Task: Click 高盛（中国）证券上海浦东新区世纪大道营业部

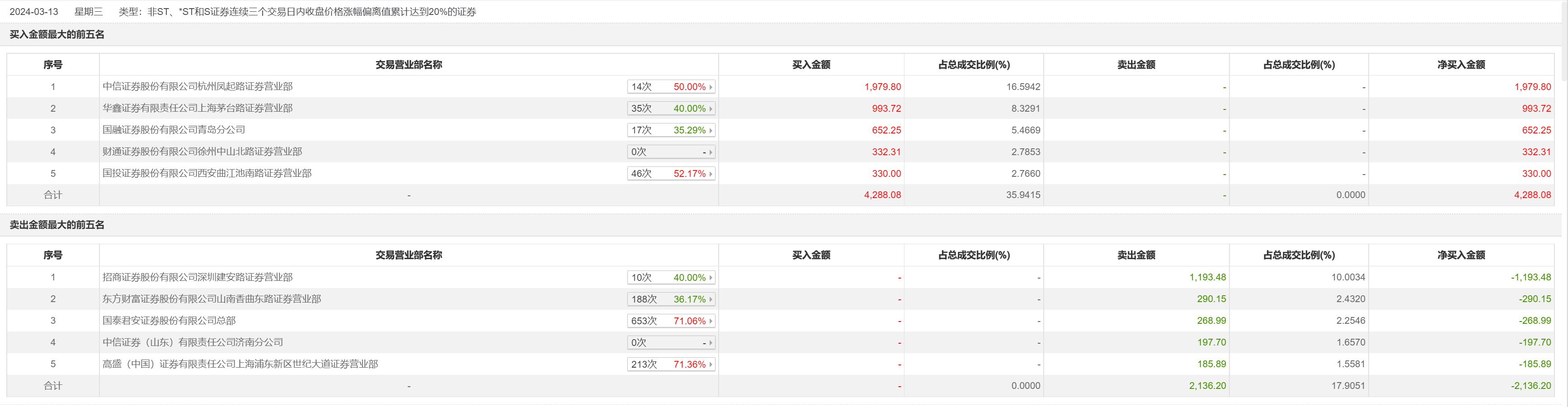Action: tap(240, 364)
